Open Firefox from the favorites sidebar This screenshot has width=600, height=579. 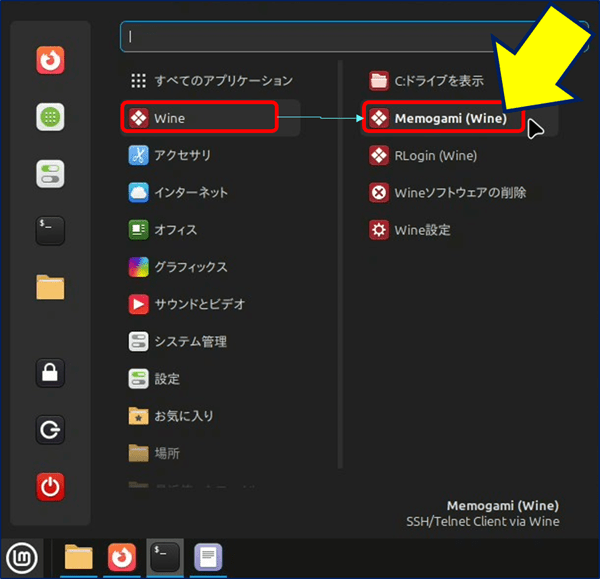(50, 60)
